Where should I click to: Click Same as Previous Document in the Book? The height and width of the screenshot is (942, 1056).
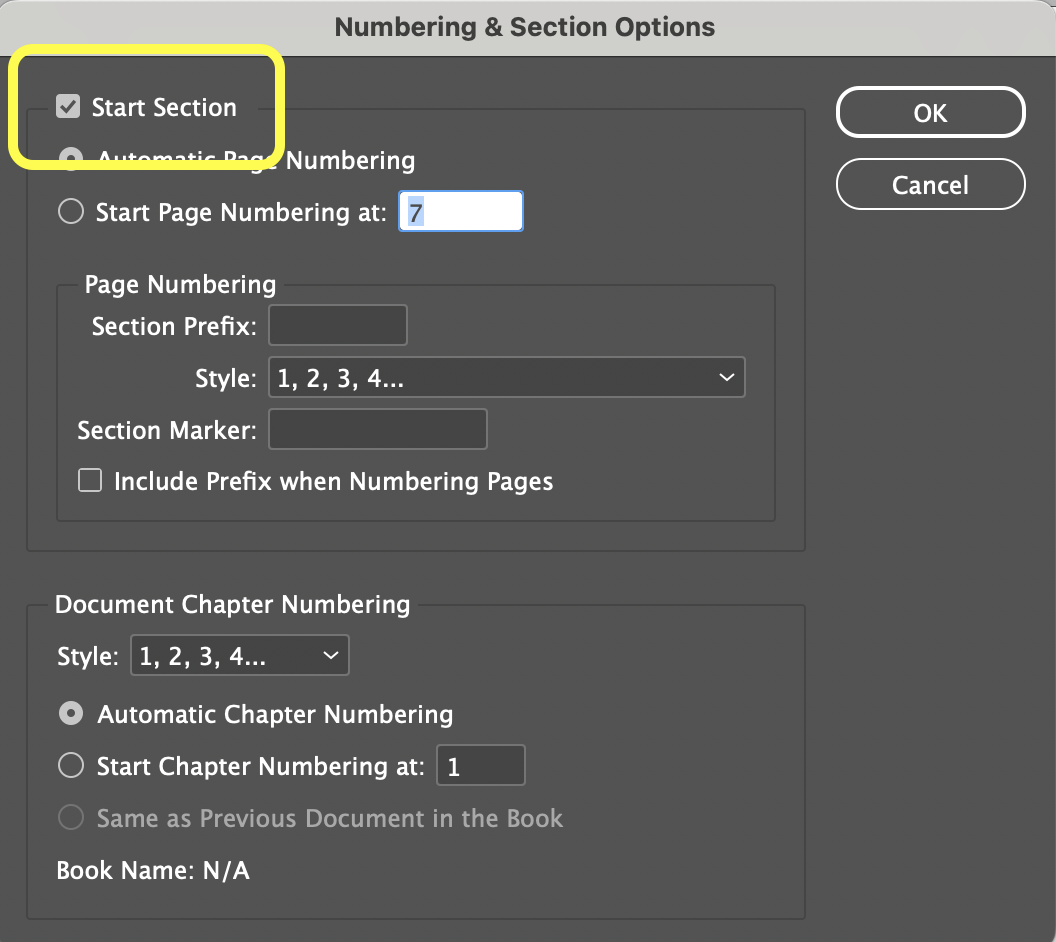coord(71,818)
